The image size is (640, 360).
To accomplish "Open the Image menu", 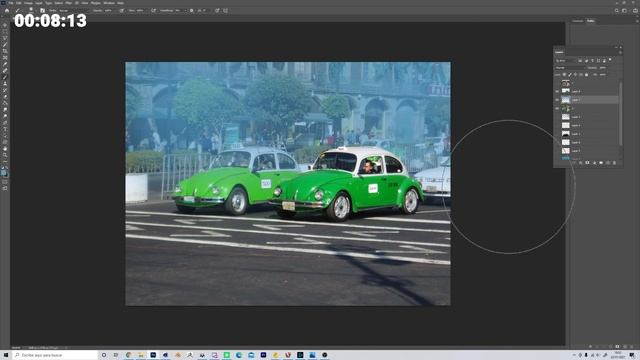I will 29,3.
